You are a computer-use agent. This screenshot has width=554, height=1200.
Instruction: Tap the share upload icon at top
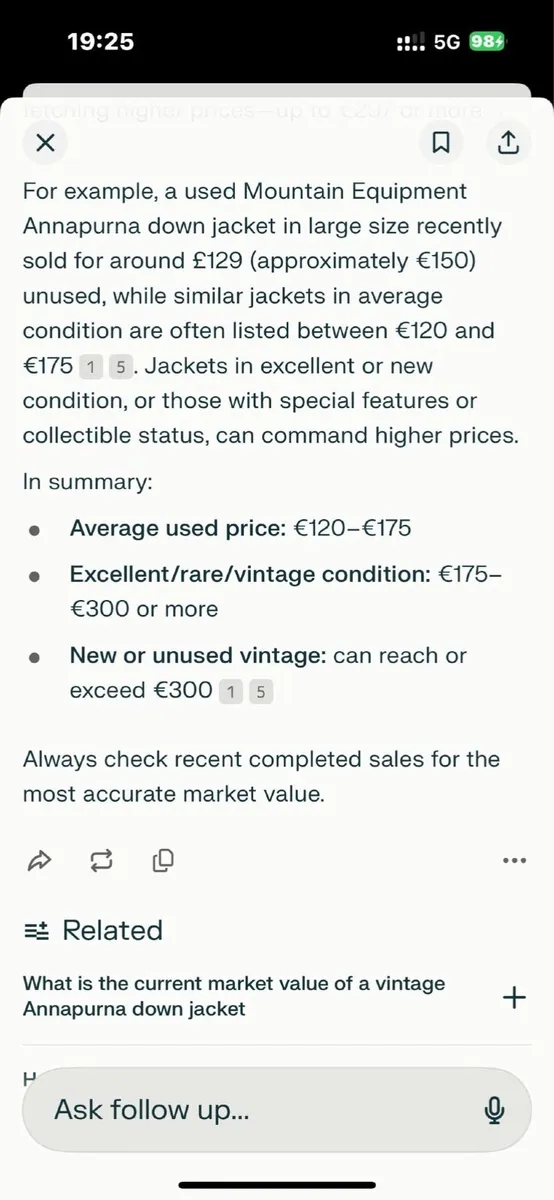(x=508, y=143)
